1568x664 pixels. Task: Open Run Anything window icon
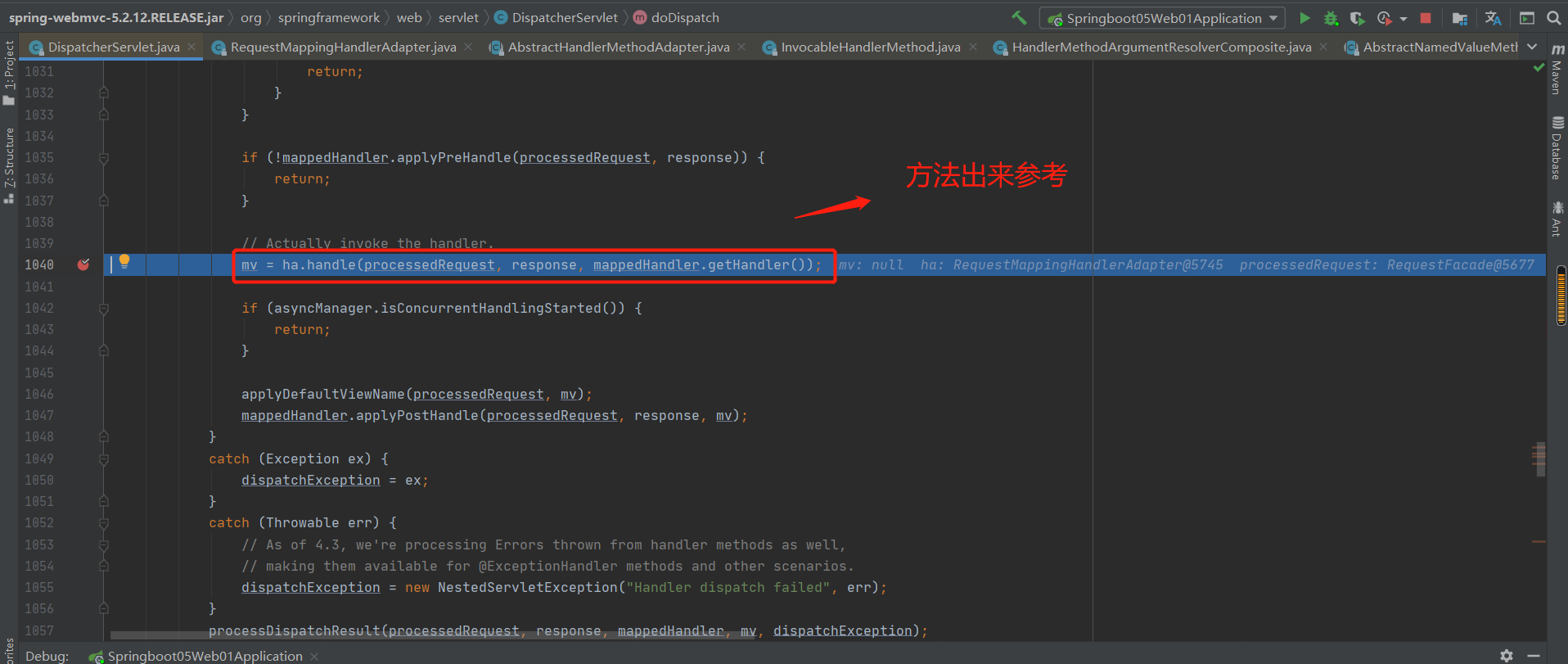tap(1527, 17)
